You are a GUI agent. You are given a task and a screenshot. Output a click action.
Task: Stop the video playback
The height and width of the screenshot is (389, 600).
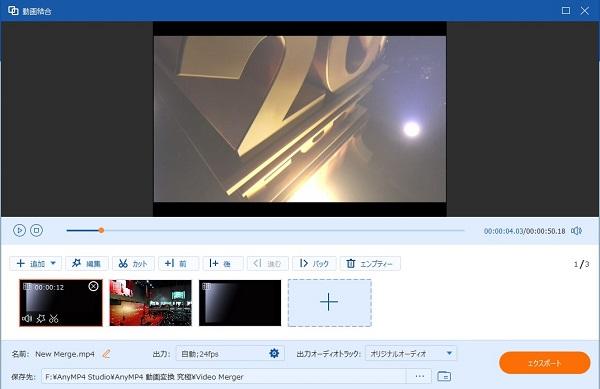click(36, 230)
